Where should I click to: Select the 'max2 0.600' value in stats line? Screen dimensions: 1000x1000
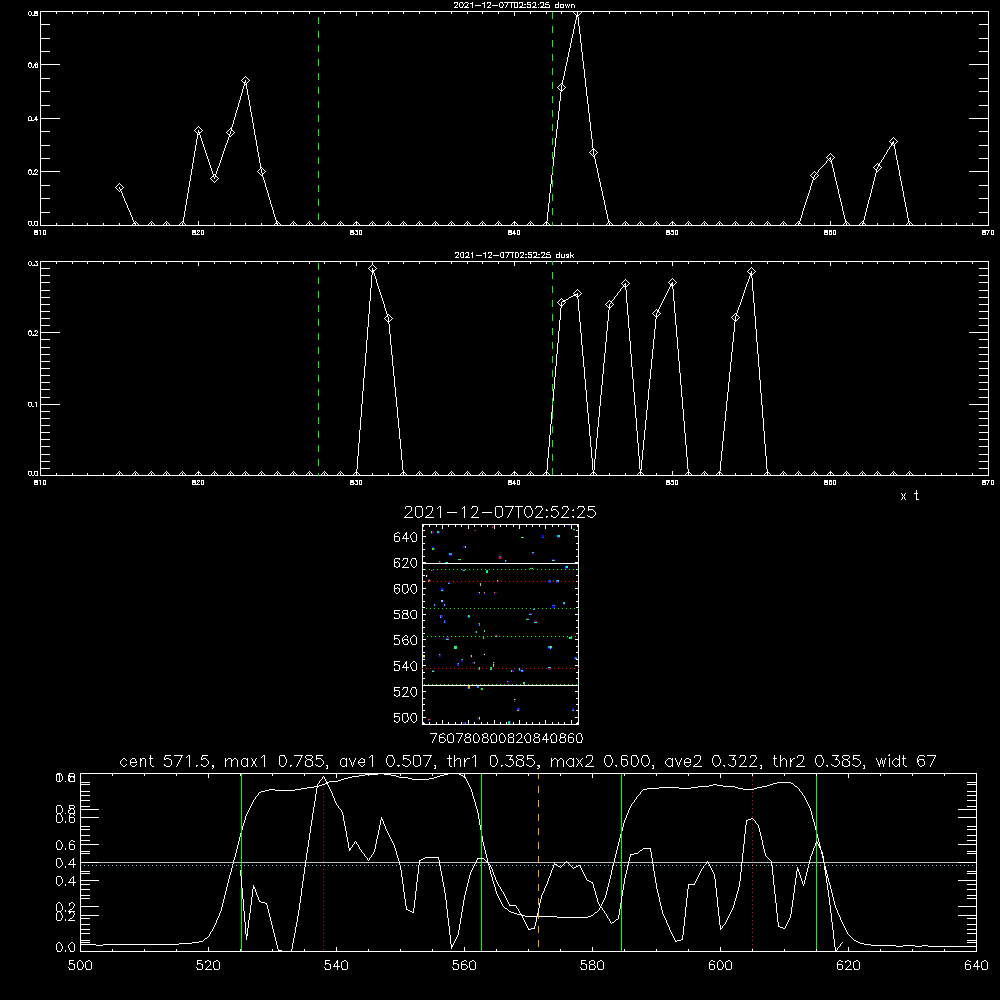point(600,761)
